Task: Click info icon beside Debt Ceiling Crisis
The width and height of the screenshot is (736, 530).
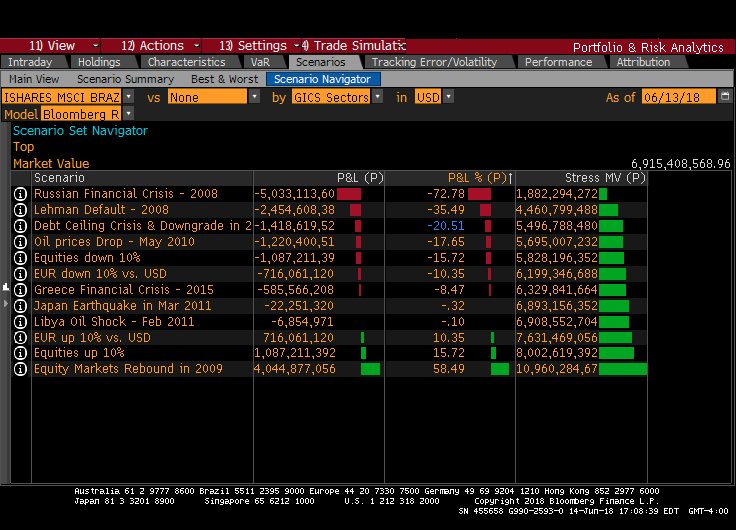Action: click(20, 226)
